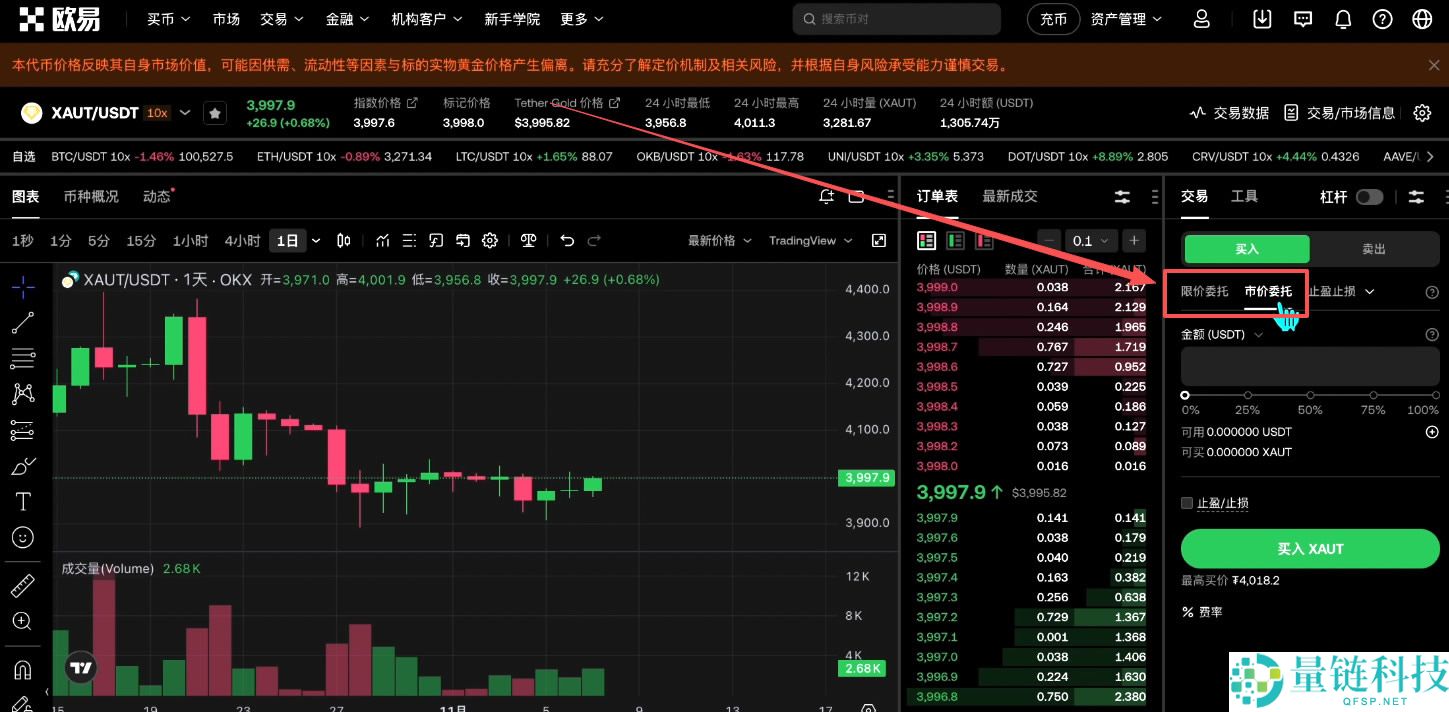Enable the 止盈/止损 checkbox
1449x712 pixels.
[x=1189, y=503]
